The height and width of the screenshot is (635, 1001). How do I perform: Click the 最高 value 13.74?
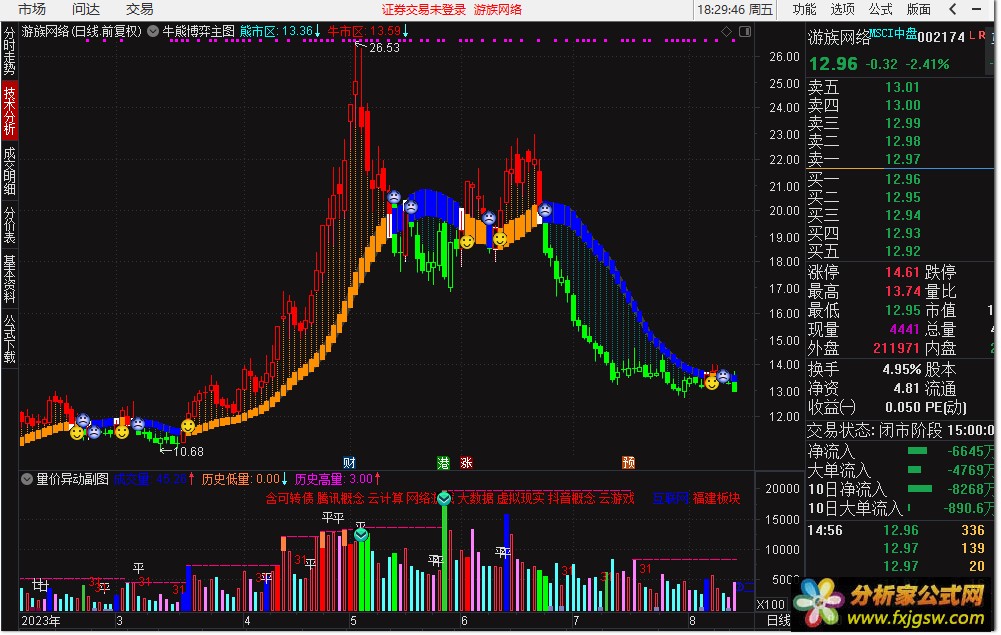click(x=903, y=292)
